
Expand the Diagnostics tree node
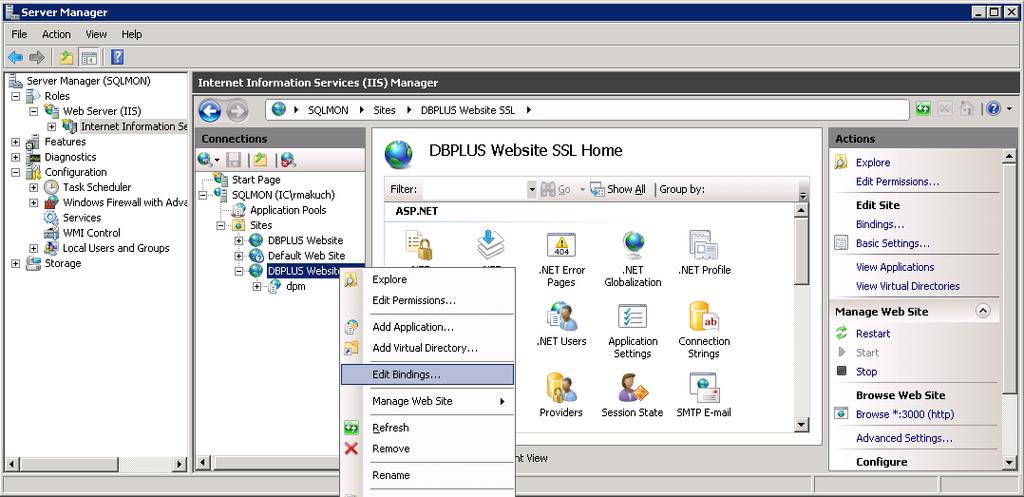click(16, 157)
